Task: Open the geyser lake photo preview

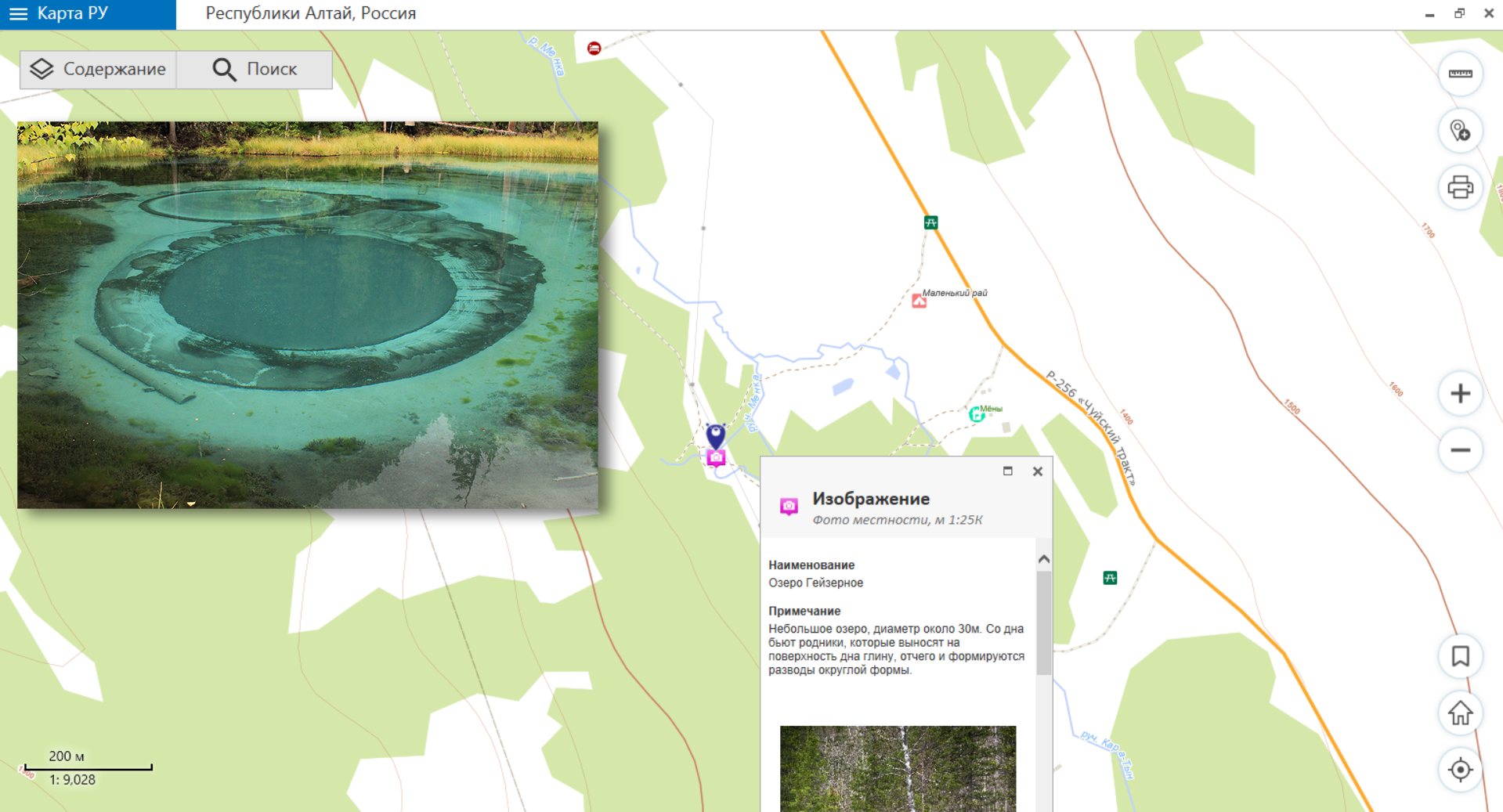Action: [x=308, y=315]
